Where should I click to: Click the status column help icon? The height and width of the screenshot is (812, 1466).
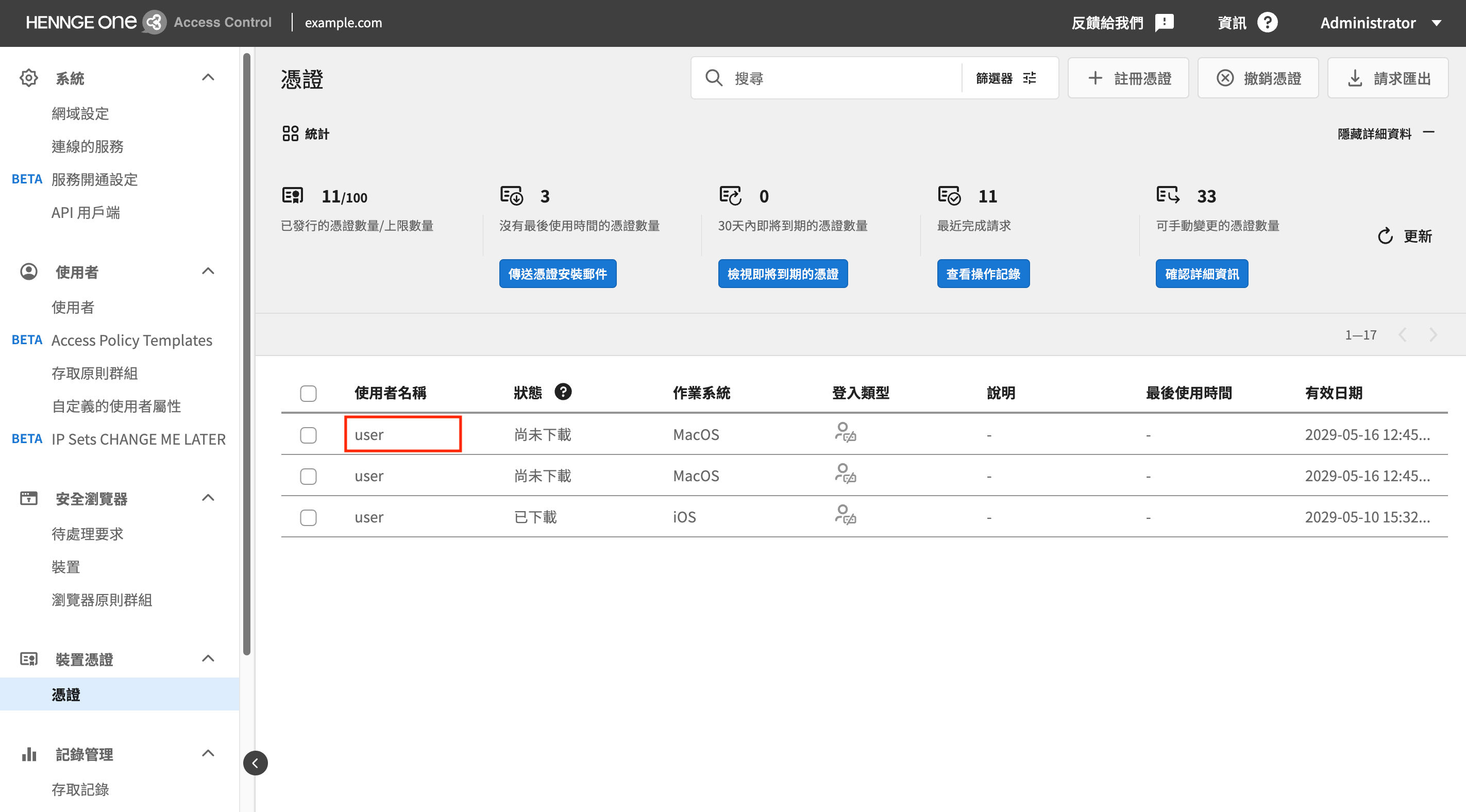pos(563,392)
